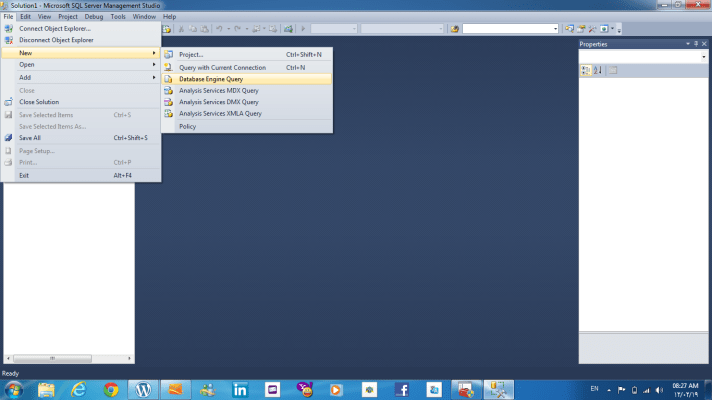
Task: Click the Save All disk icon
Action: [9, 138]
